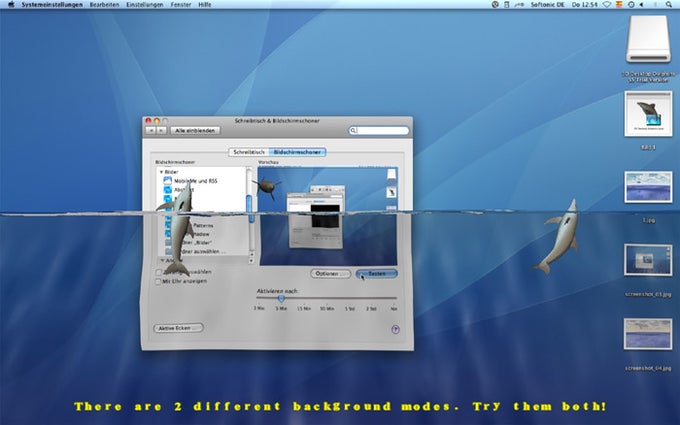This screenshot has height=425, width=680.
Task: Select the screenshot_03.jpg desktop thumbnail
Action: tap(648, 260)
